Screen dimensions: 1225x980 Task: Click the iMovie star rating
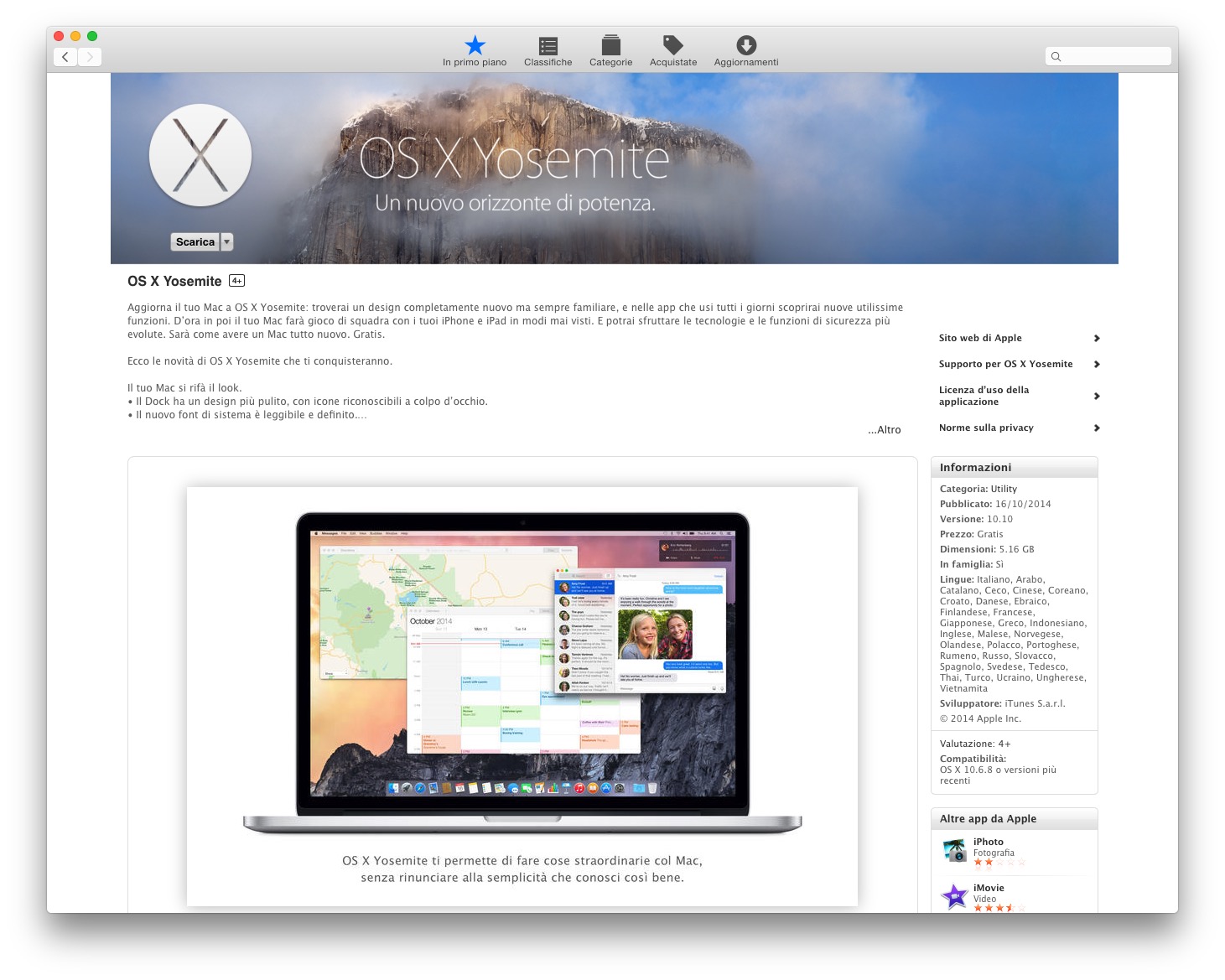coord(999,908)
